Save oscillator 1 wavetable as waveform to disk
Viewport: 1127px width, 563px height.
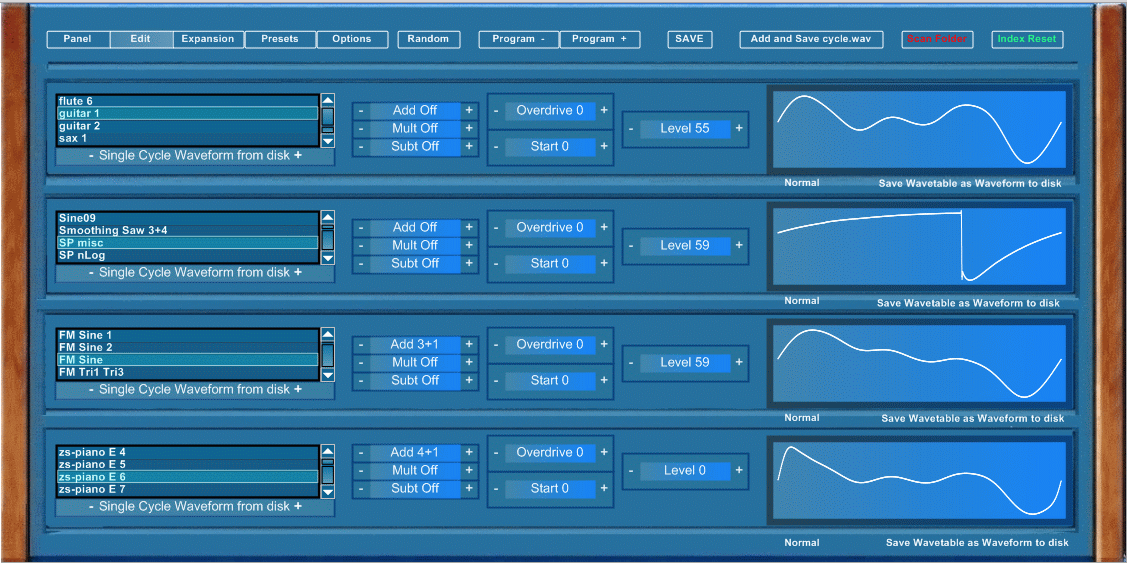(x=970, y=183)
